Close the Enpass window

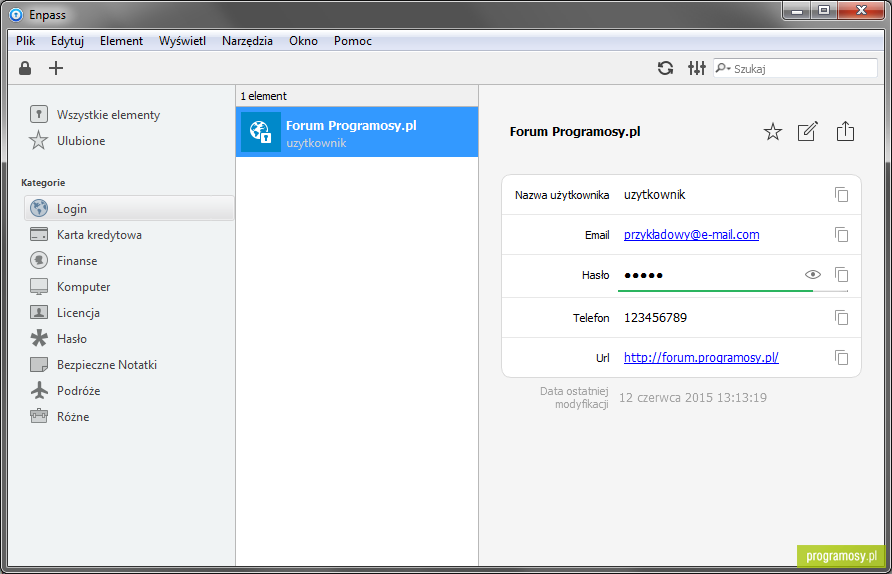pos(861,11)
